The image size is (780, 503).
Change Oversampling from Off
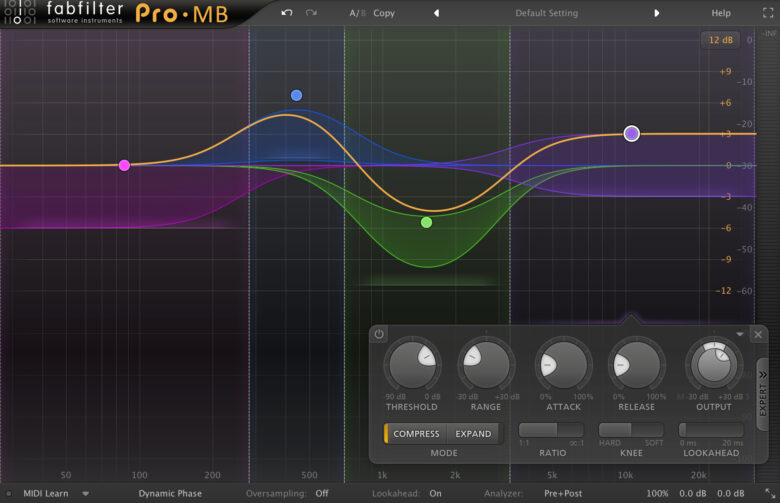pos(322,494)
